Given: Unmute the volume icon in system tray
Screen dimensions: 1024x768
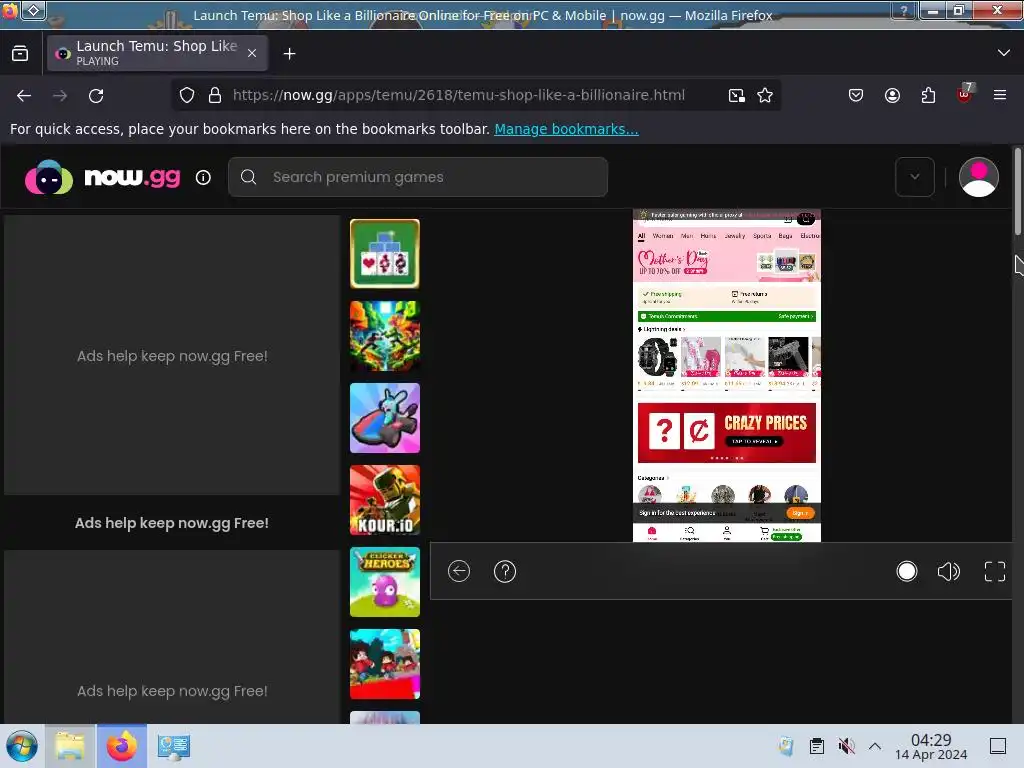Looking at the screenshot, I should click(x=846, y=746).
